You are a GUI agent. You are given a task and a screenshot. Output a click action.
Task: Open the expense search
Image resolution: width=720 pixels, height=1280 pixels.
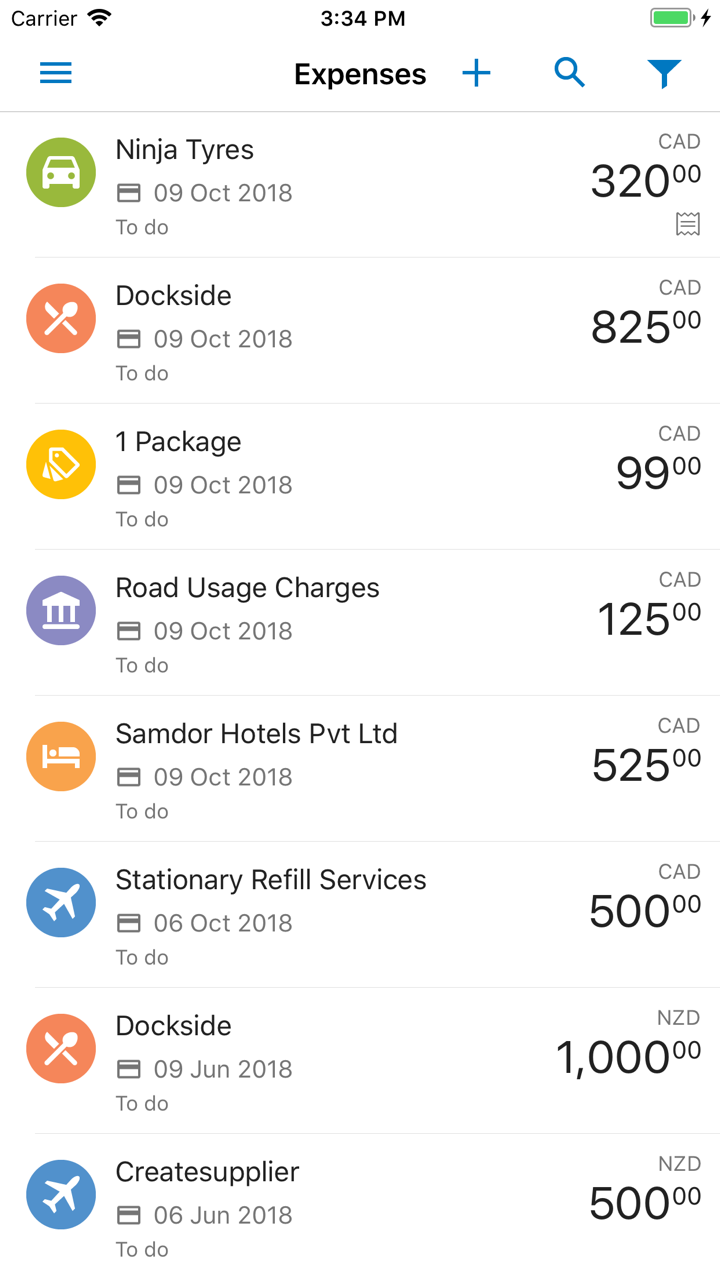(569, 73)
